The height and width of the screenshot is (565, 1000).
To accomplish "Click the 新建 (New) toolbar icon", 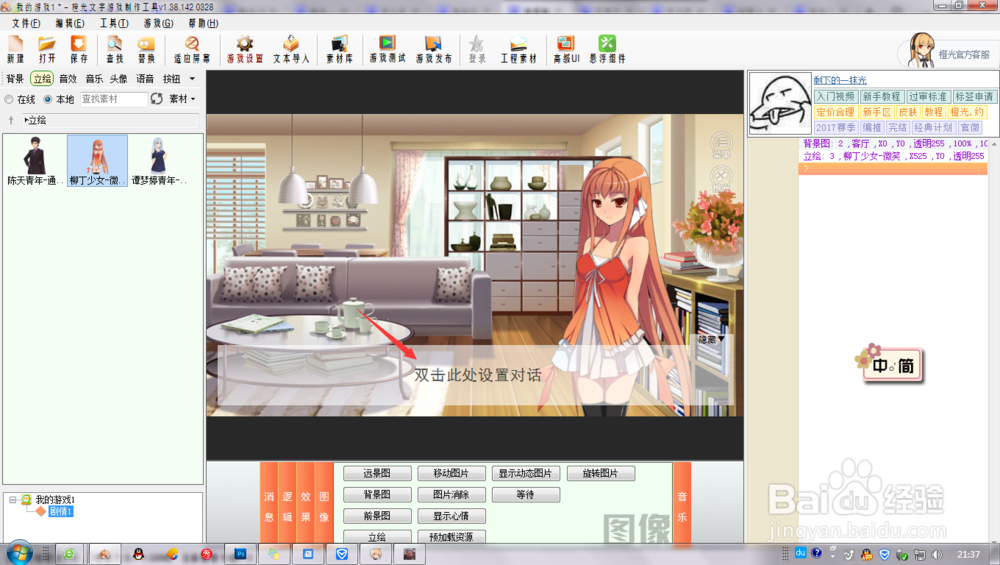I will click(16, 49).
